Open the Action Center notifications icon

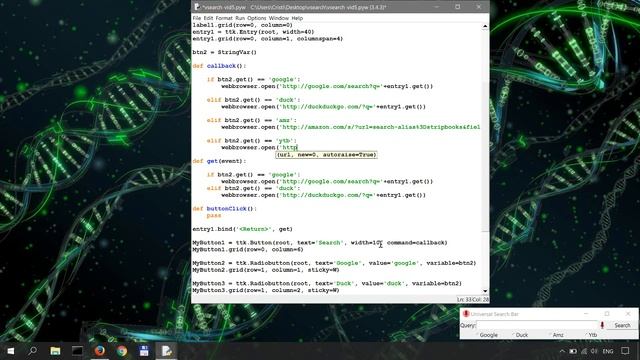coord(625,351)
